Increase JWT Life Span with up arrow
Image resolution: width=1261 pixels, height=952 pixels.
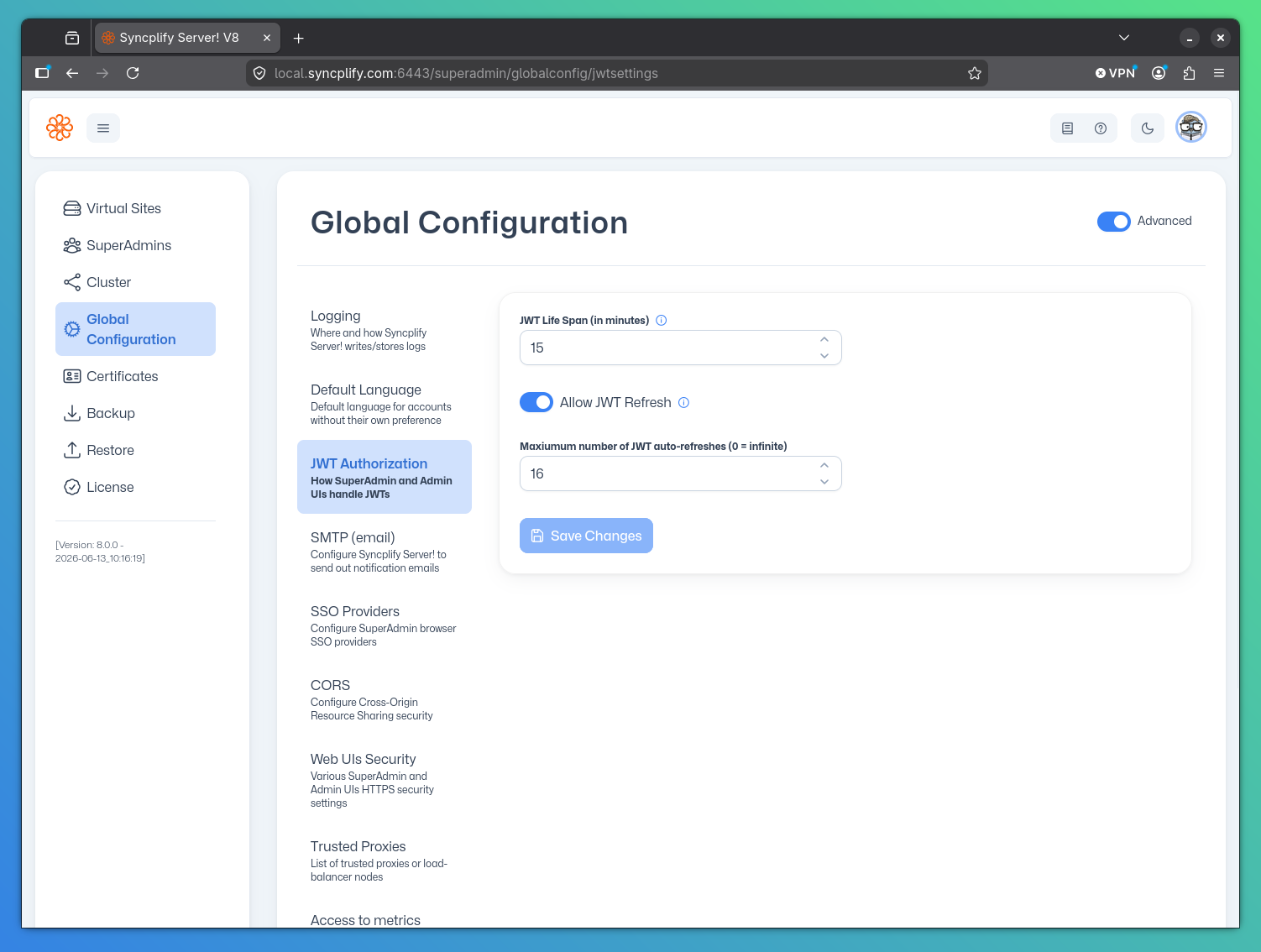click(824, 339)
